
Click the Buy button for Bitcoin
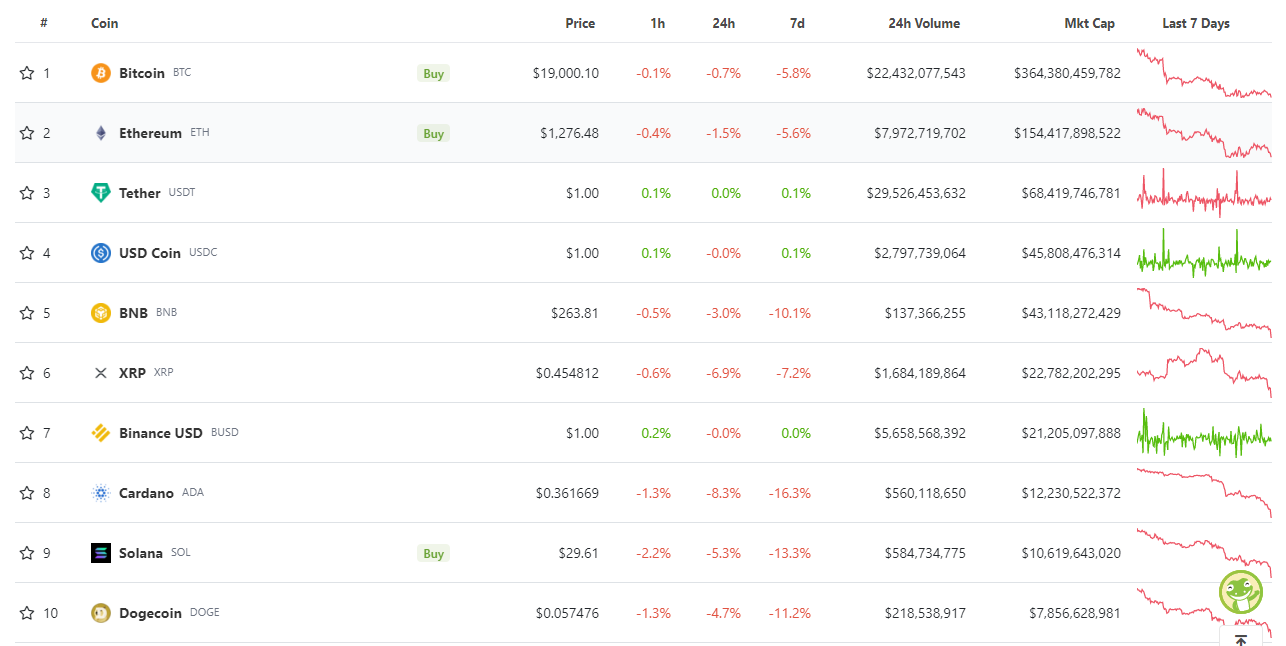pyautogui.click(x=433, y=73)
